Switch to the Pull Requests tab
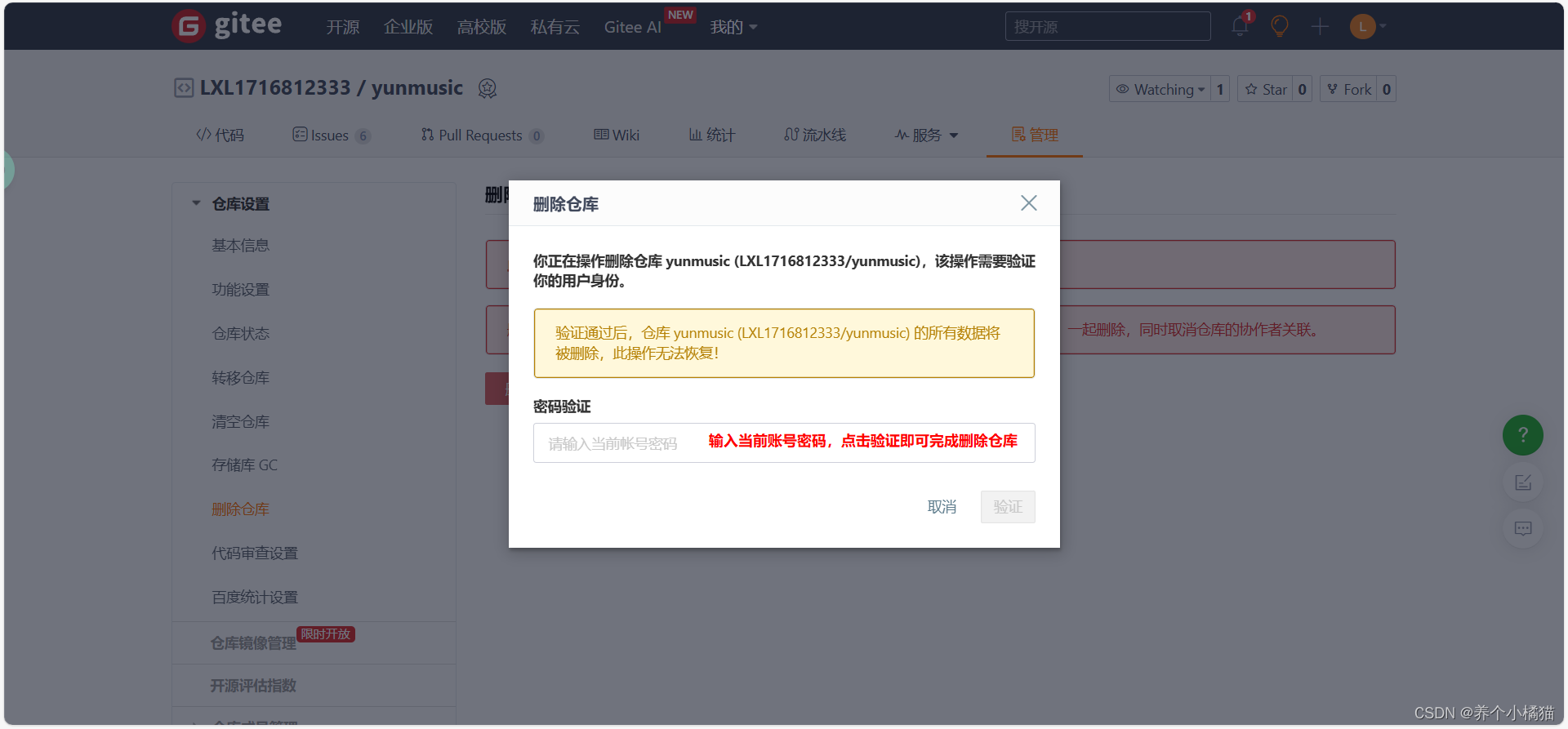Screen dimensions: 1568x729 click(482, 135)
